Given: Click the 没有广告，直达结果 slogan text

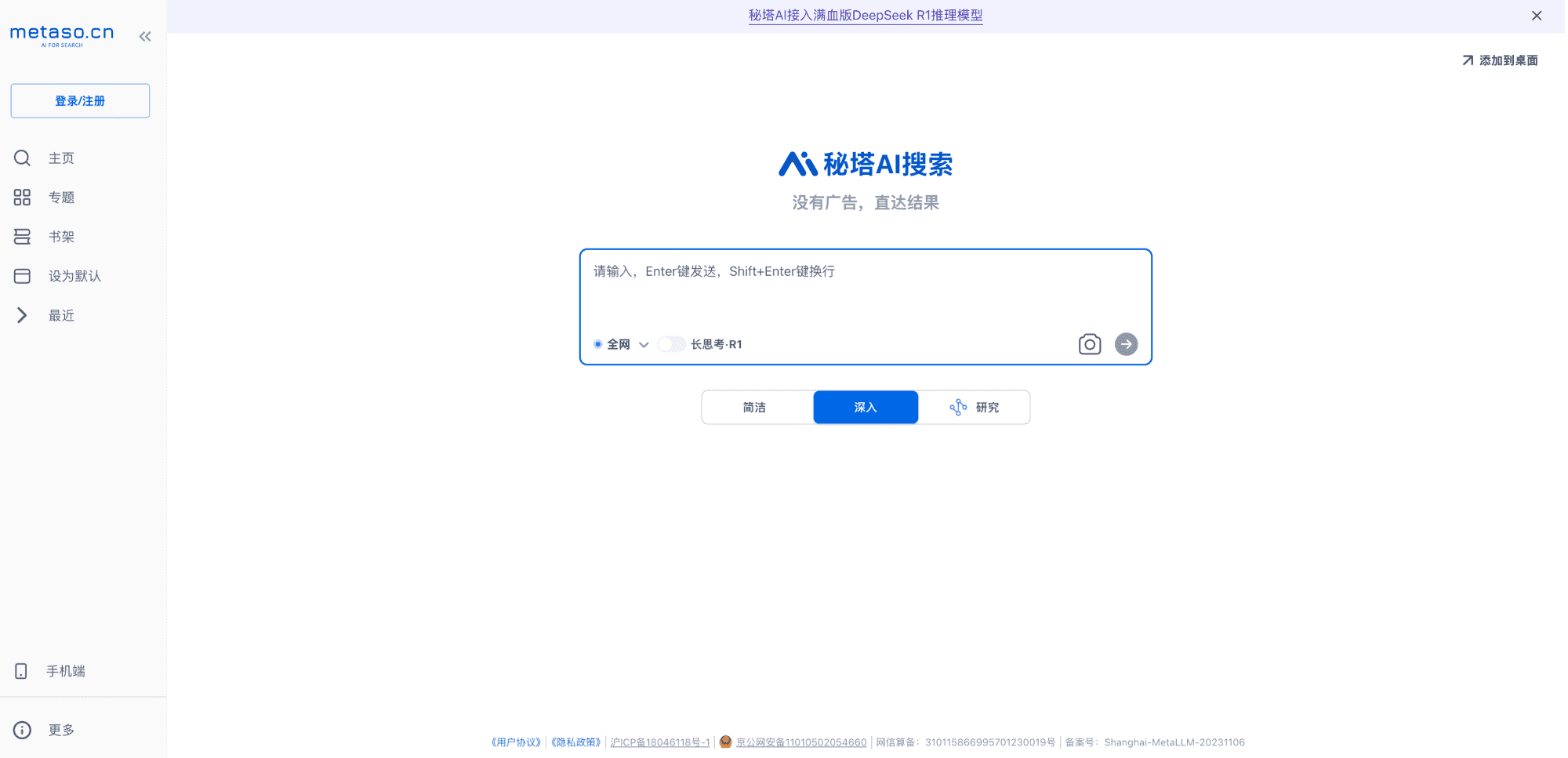Looking at the screenshot, I should click(x=866, y=203).
